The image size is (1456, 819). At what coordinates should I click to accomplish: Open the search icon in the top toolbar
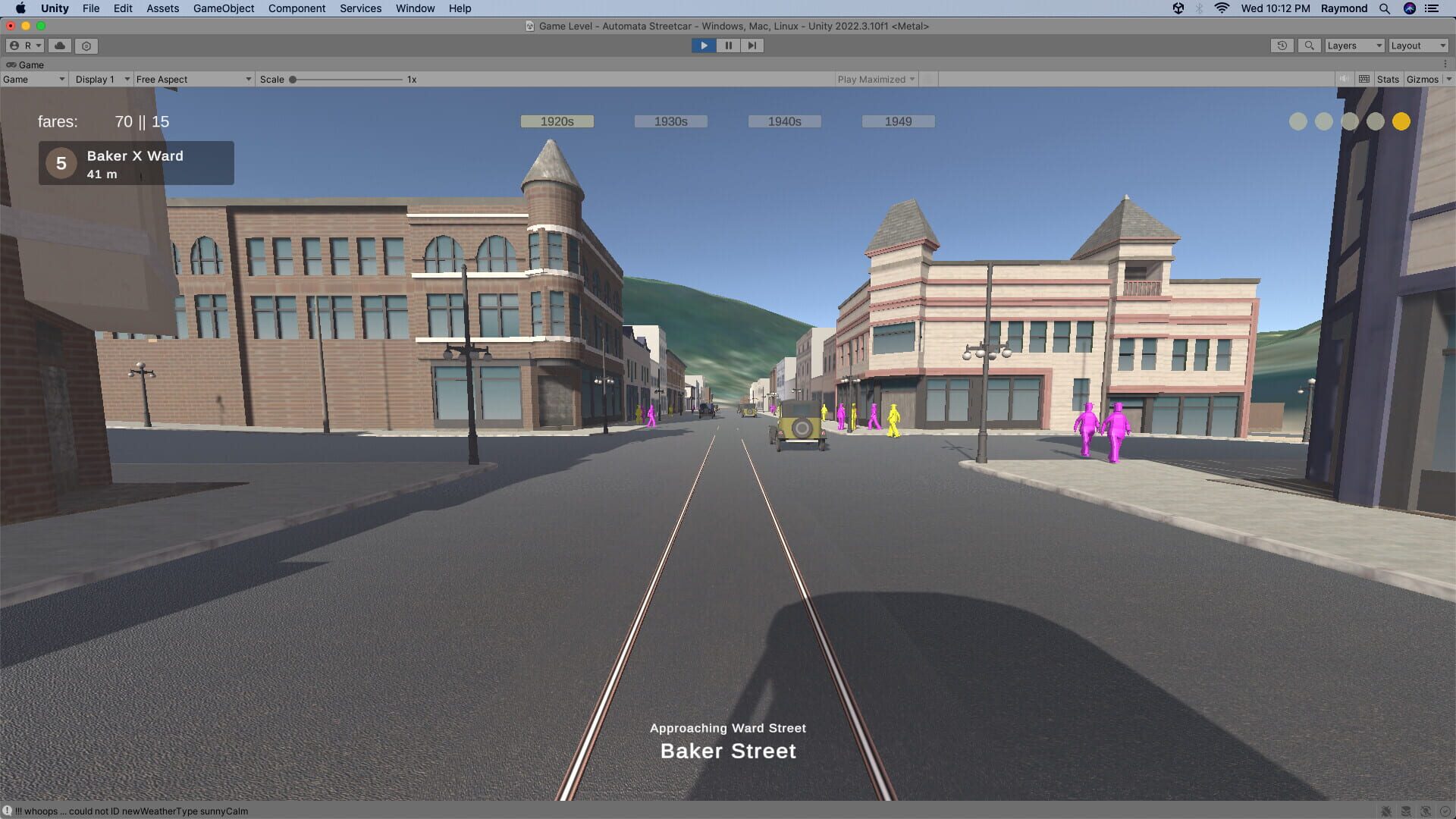pyautogui.click(x=1309, y=45)
